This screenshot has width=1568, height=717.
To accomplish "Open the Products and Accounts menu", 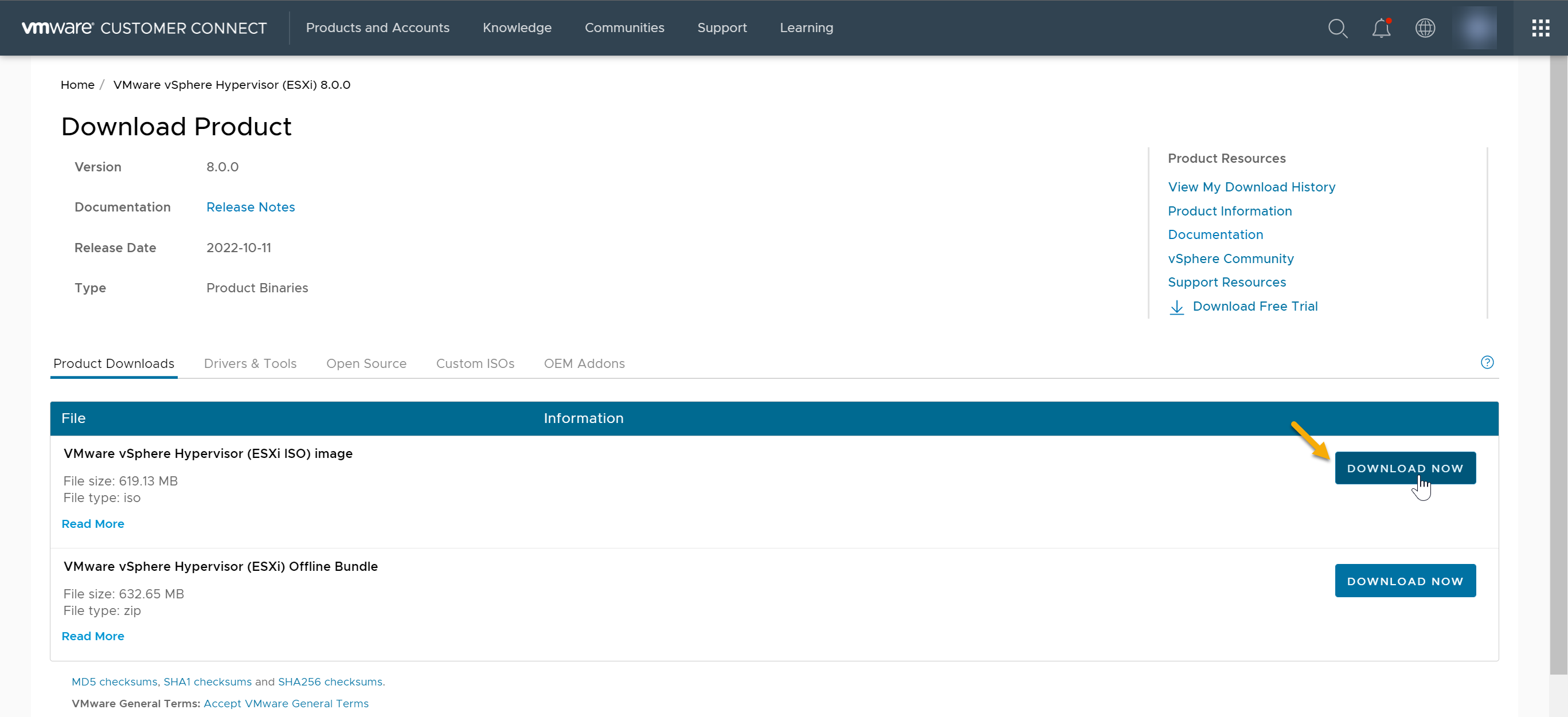I will pos(377,28).
